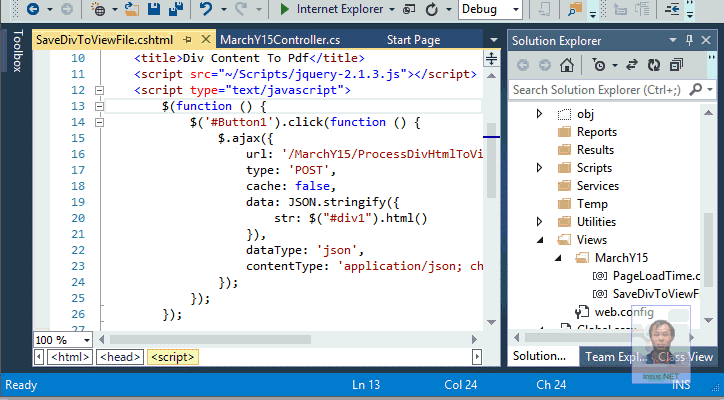
Task: Expand the Utilities folder node
Action: point(539,222)
